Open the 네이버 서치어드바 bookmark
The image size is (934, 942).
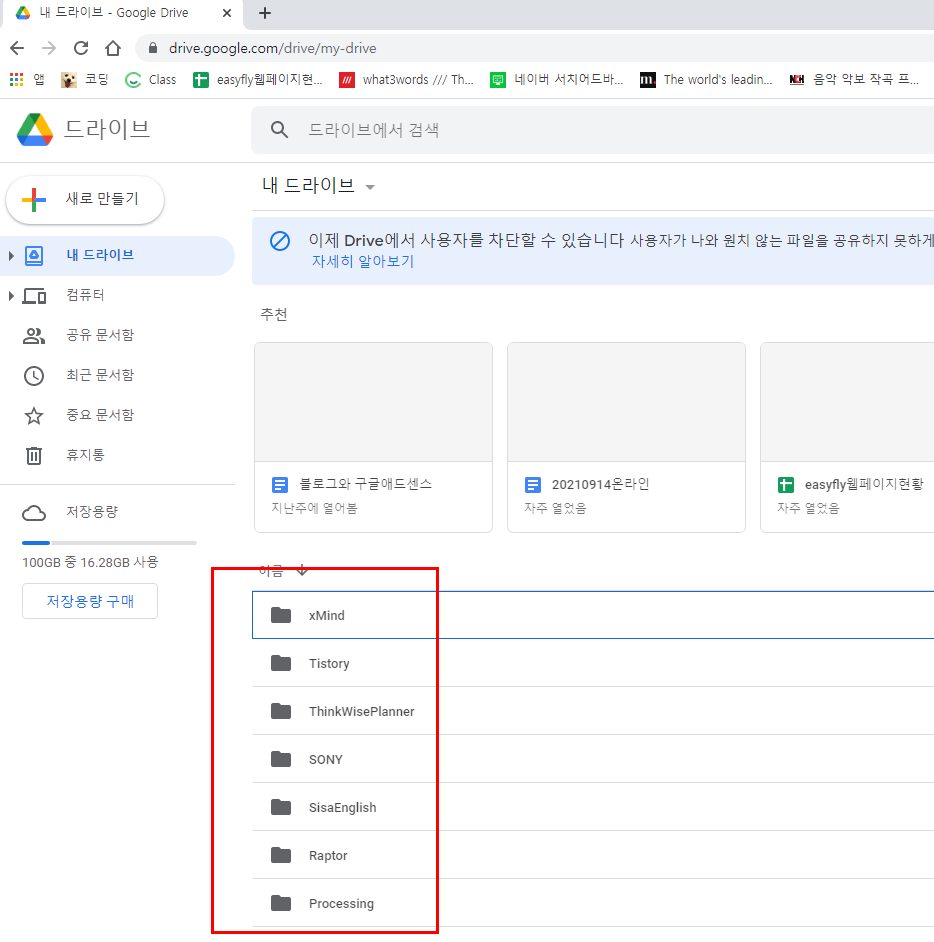pos(557,79)
